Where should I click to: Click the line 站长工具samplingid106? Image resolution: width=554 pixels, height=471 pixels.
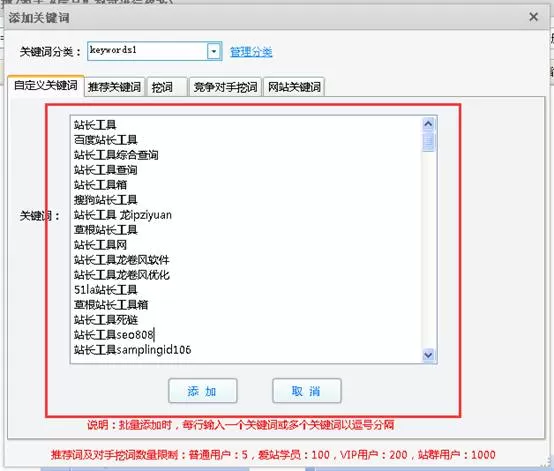132,350
